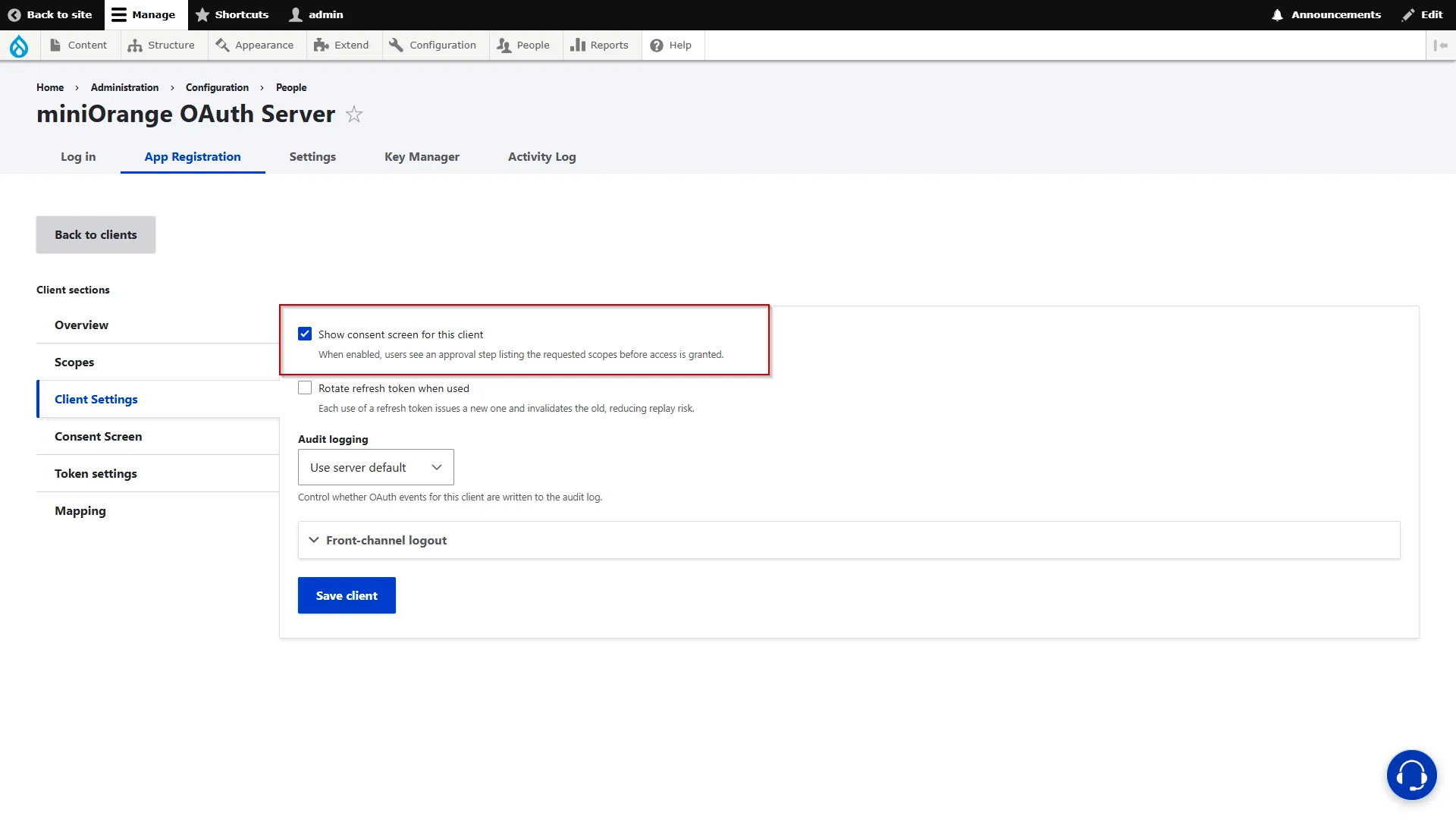Add page to shortcuts via star icon
The image size is (1456, 819).
click(354, 115)
